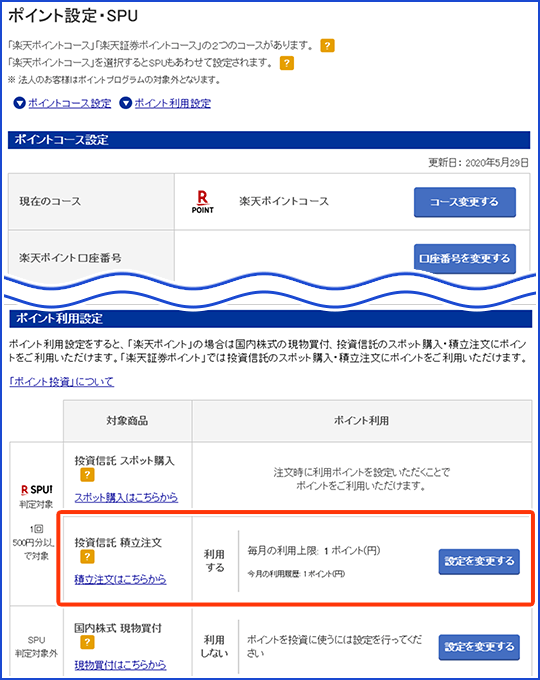Screen dimensions: 540x680
Task: Open help icon under 投資信託 スポット購入
Action: (87, 475)
